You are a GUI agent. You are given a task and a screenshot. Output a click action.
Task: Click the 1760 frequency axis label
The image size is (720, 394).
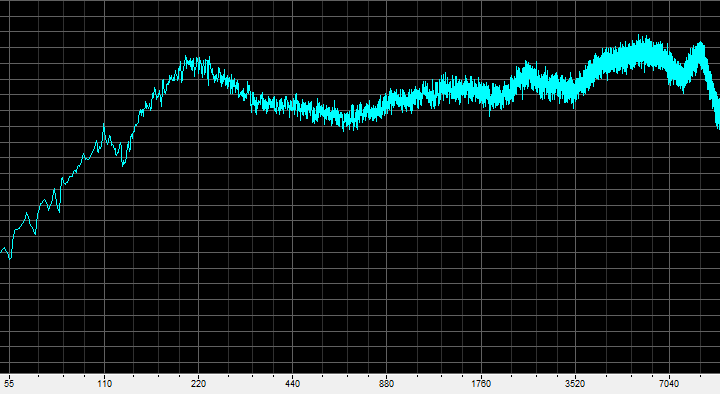[481, 383]
